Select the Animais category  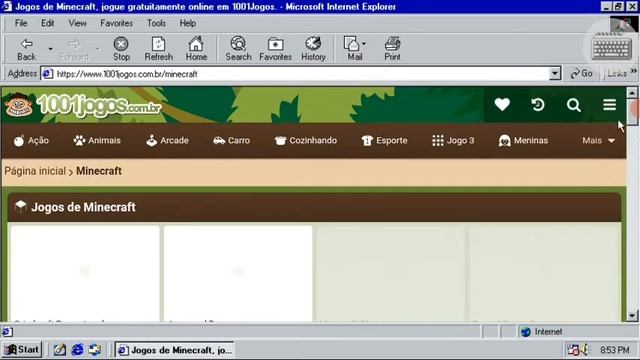(97, 140)
